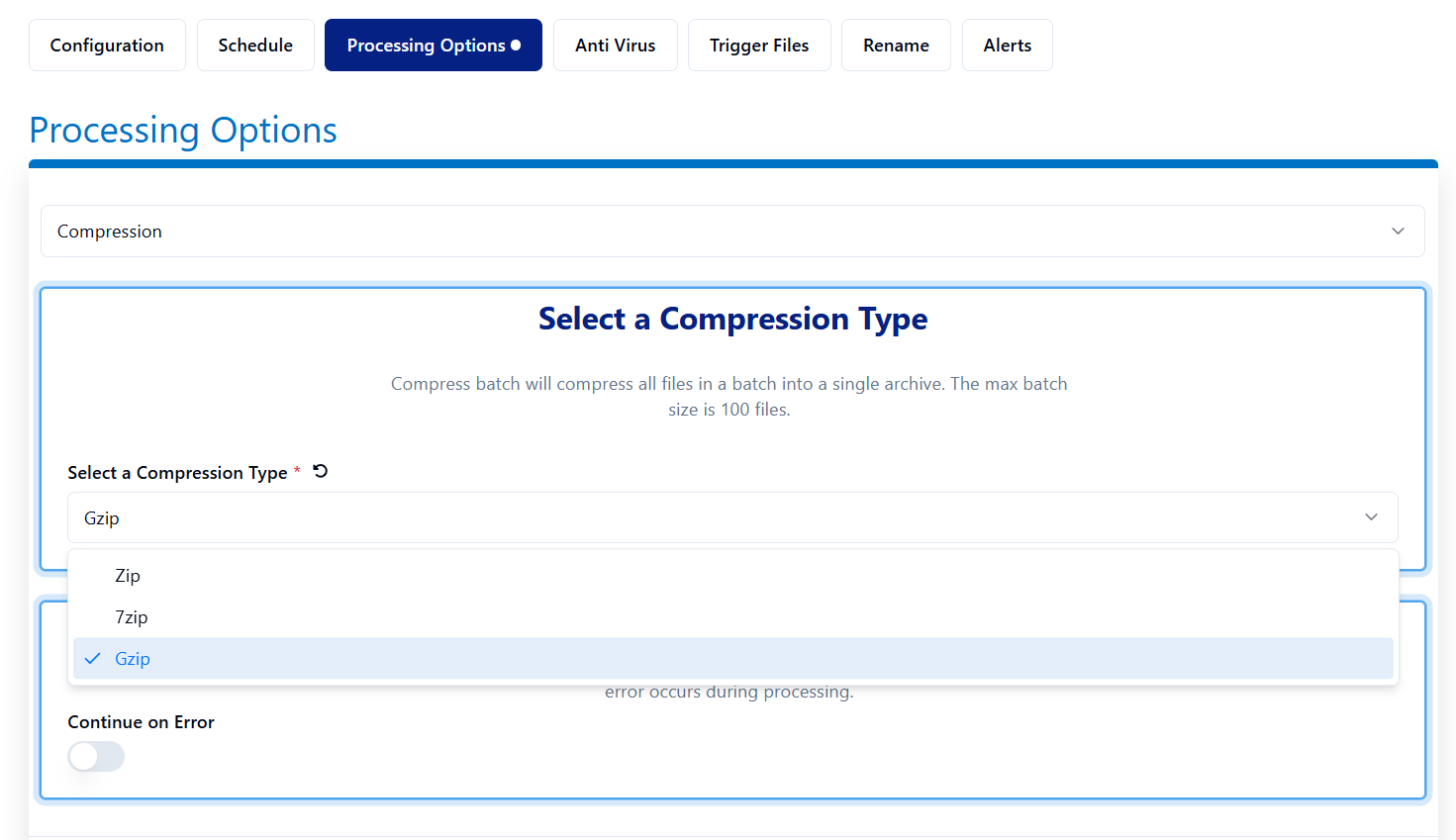Image resolution: width=1456 pixels, height=840 pixels.
Task: Click the active Processing Options tab
Action: [426, 46]
